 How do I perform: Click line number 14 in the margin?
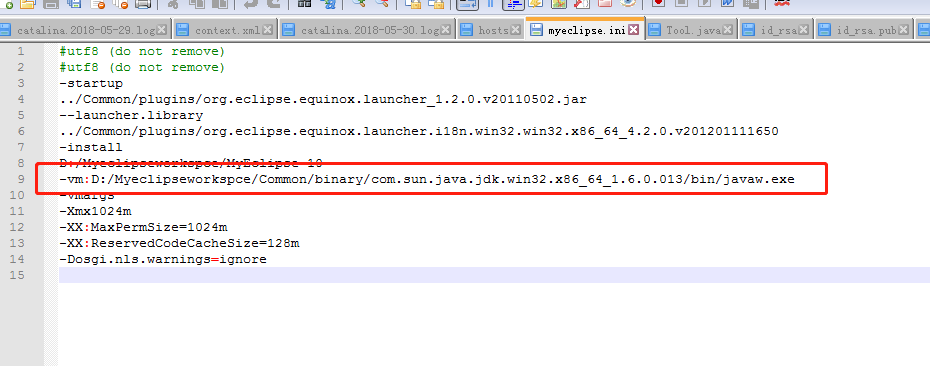pyautogui.click(x=17, y=259)
